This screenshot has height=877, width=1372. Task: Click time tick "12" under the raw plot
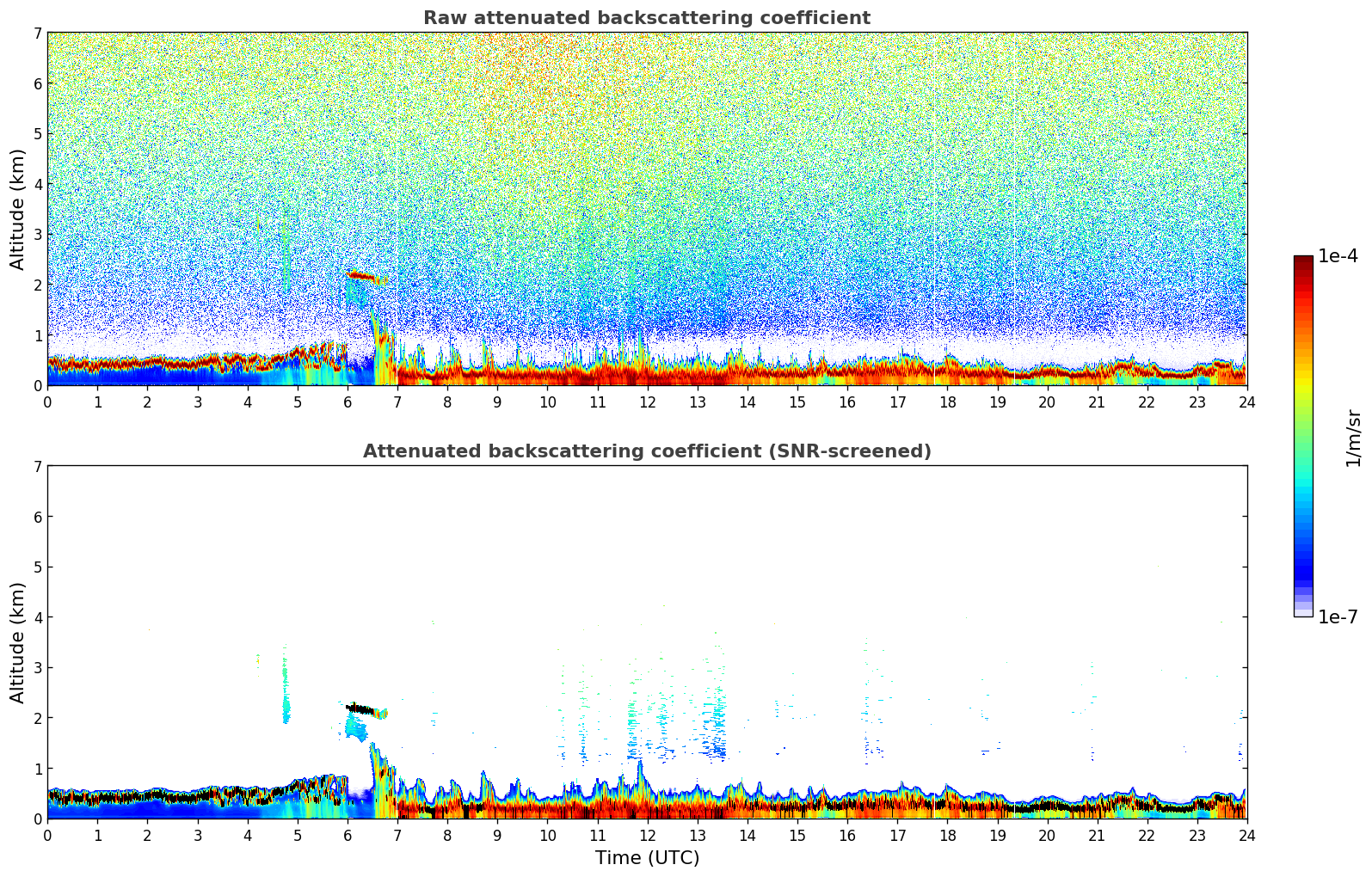pos(647,402)
